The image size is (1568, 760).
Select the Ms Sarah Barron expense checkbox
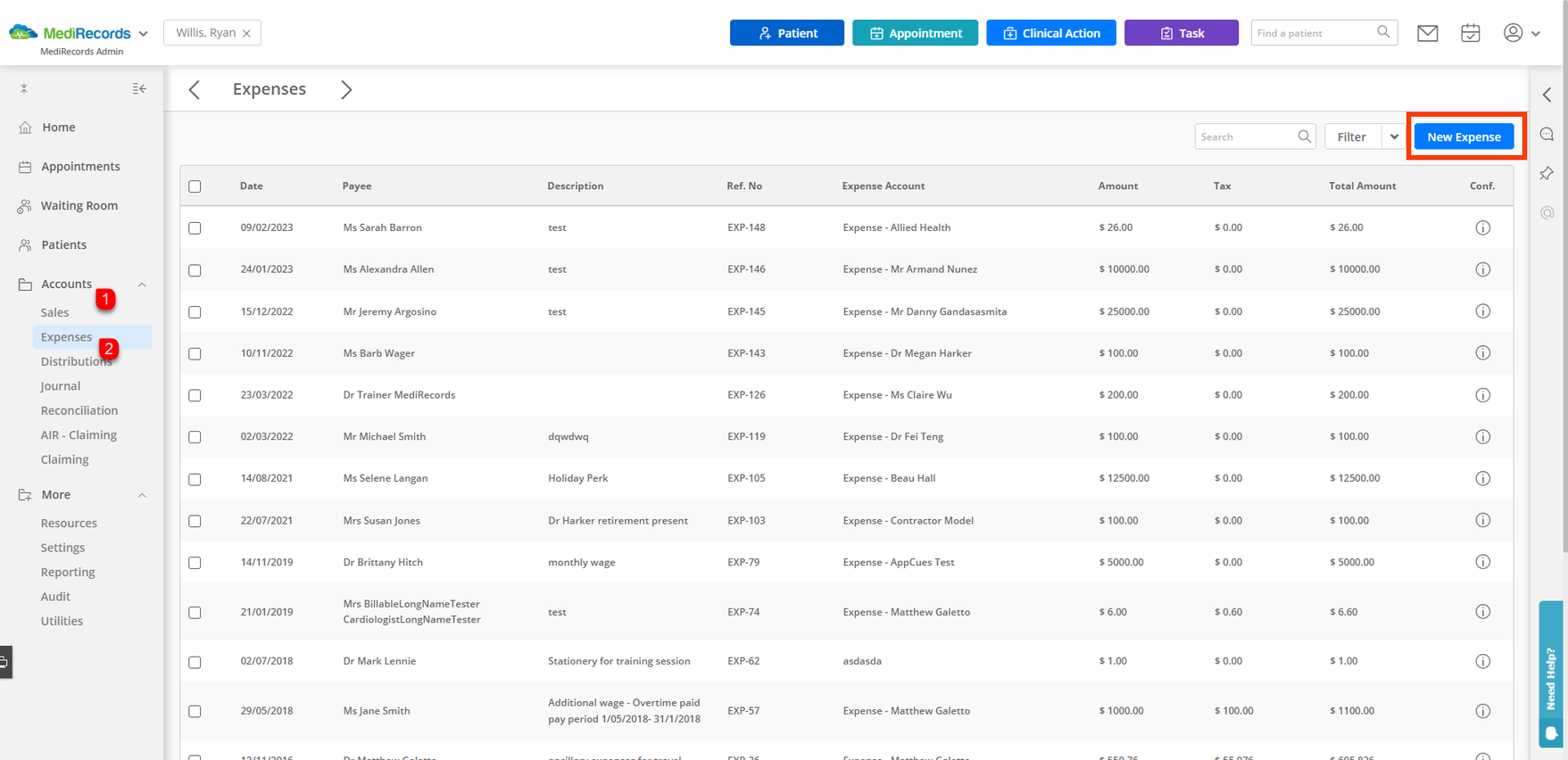[x=195, y=228]
